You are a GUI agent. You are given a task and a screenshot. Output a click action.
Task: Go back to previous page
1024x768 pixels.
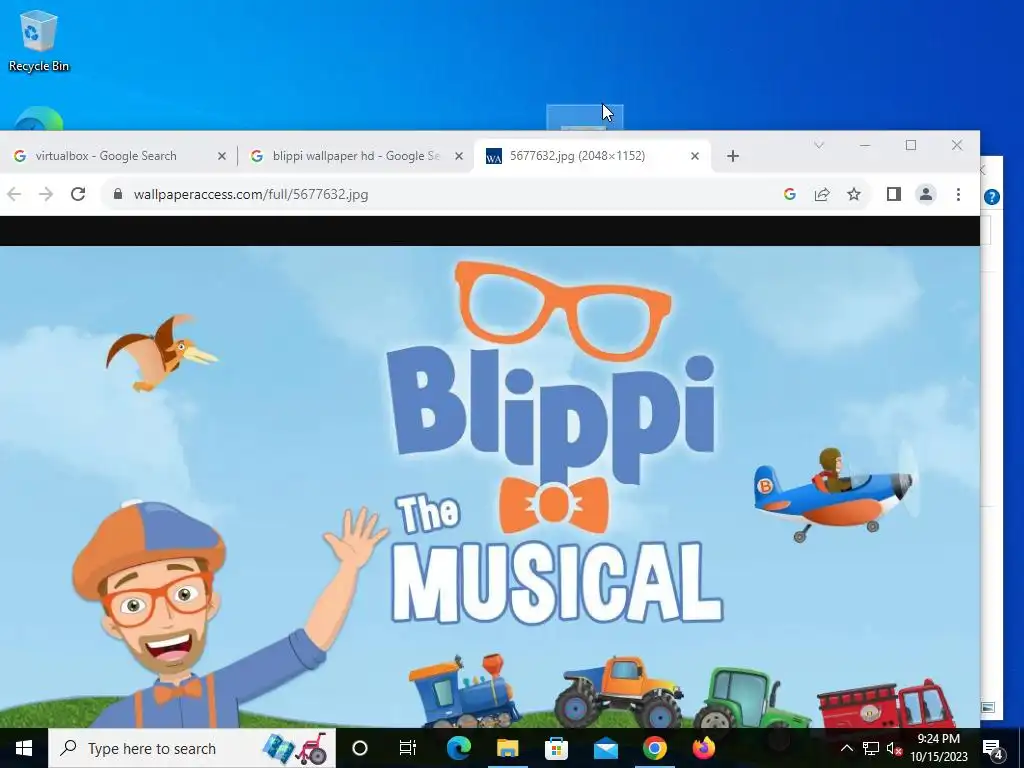point(14,194)
